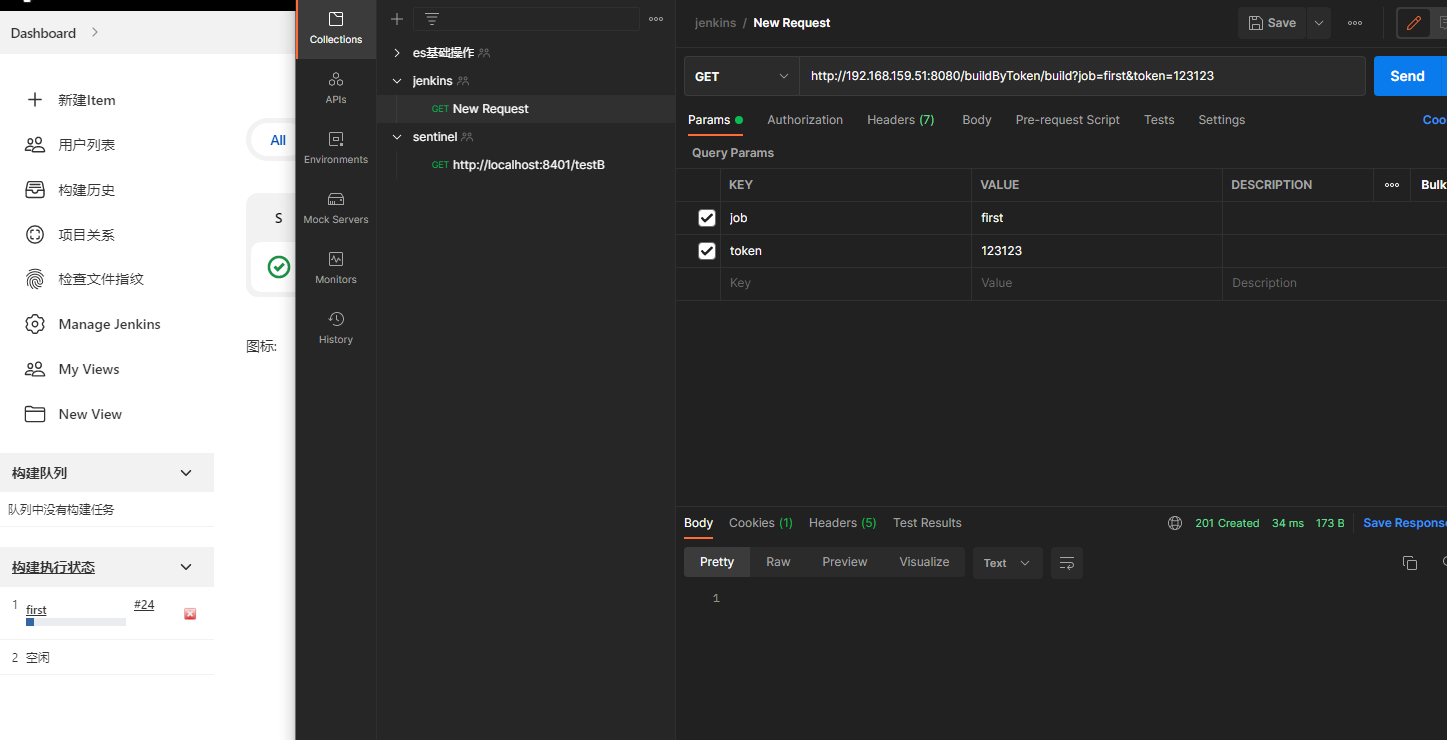Image resolution: width=1447 pixels, height=740 pixels.
Task: Open Environments in Postman sidebar
Action: tap(336, 148)
